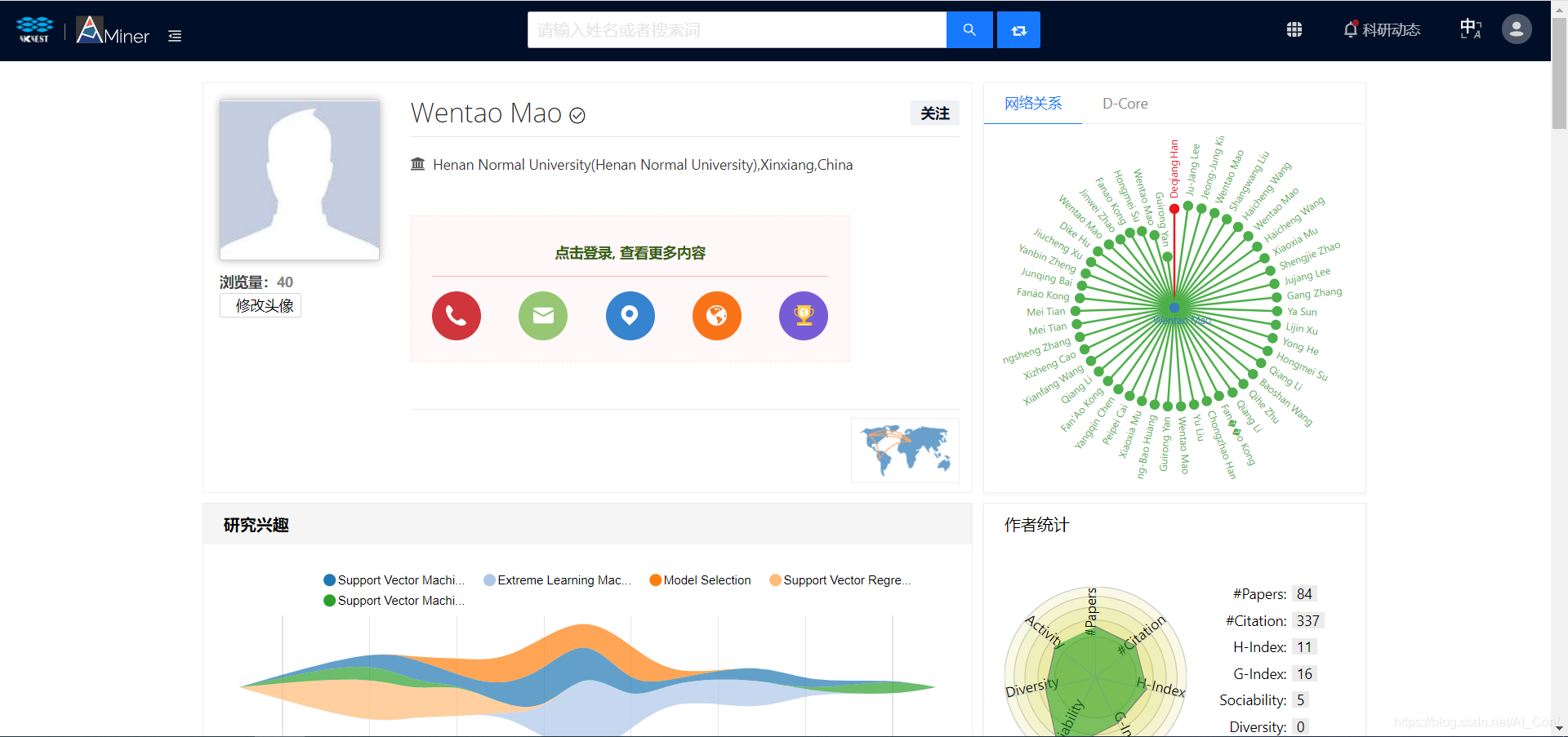Click the SciNest logo icon

click(34, 29)
